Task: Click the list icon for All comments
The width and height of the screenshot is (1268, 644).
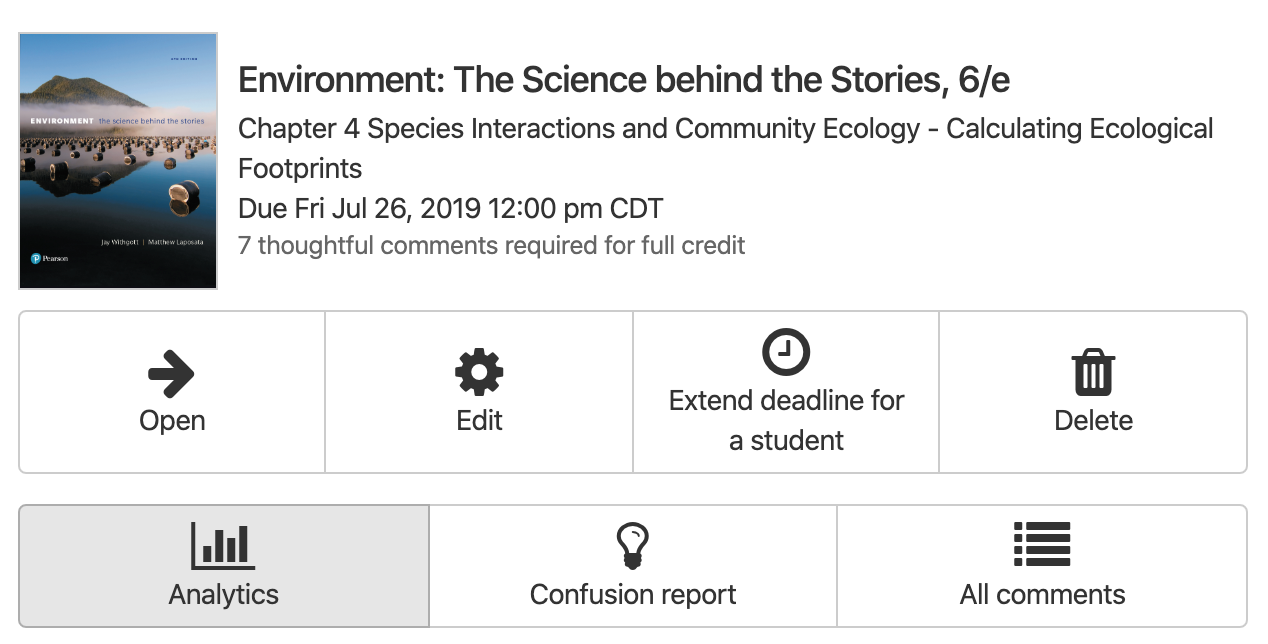Action: (x=1042, y=545)
